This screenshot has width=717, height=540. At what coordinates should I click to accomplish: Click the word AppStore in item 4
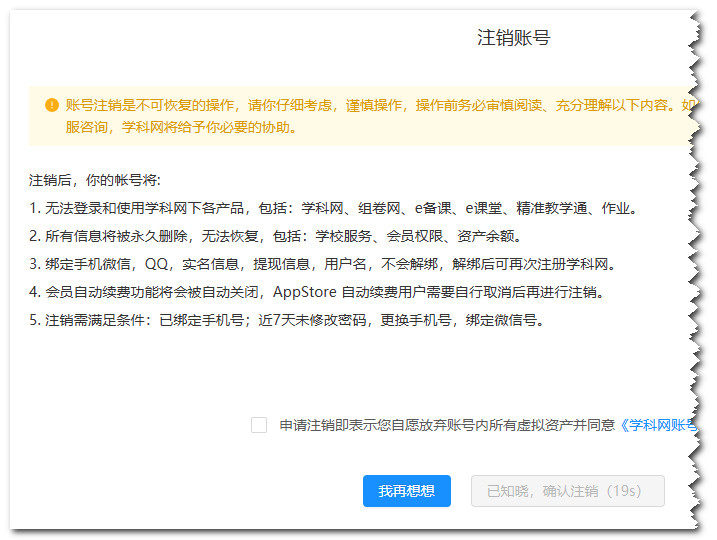coord(305,292)
